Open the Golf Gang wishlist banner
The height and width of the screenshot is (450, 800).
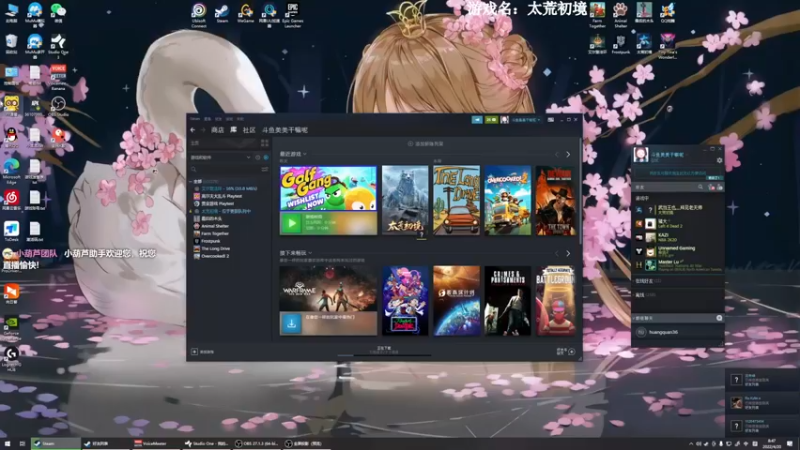pos(328,188)
